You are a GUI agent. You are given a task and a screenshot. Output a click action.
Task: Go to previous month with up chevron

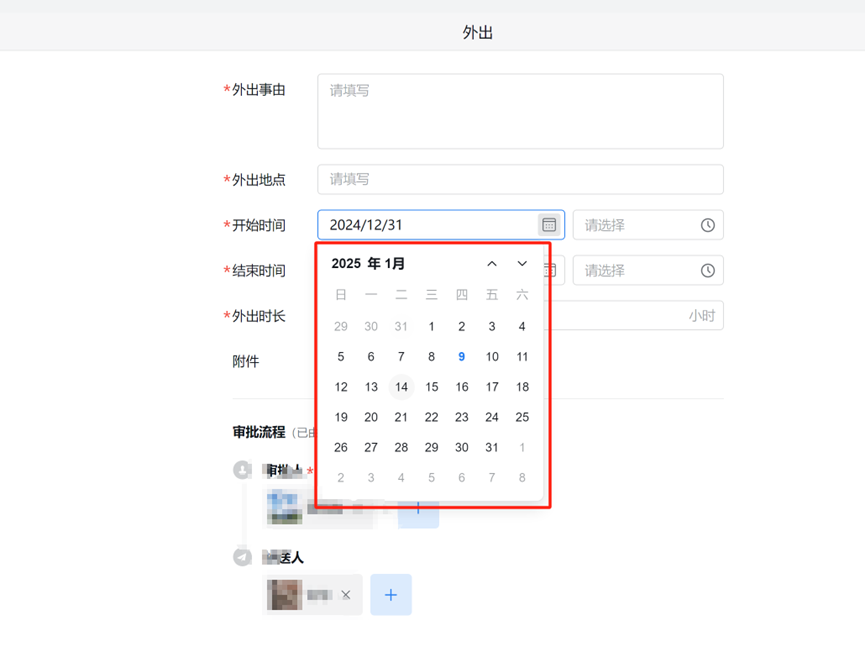pyautogui.click(x=492, y=264)
